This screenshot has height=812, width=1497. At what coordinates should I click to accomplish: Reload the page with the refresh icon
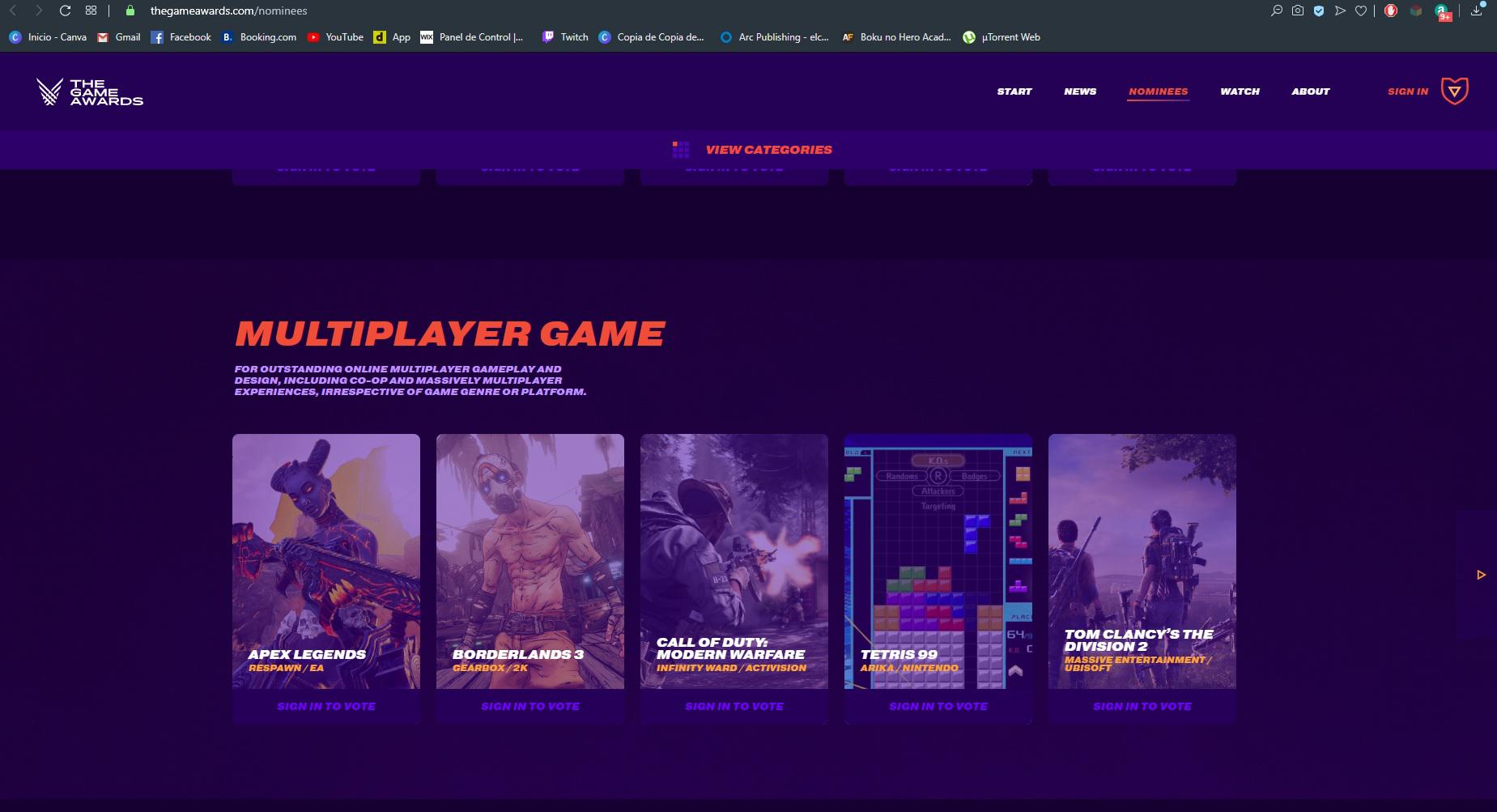pos(66,11)
